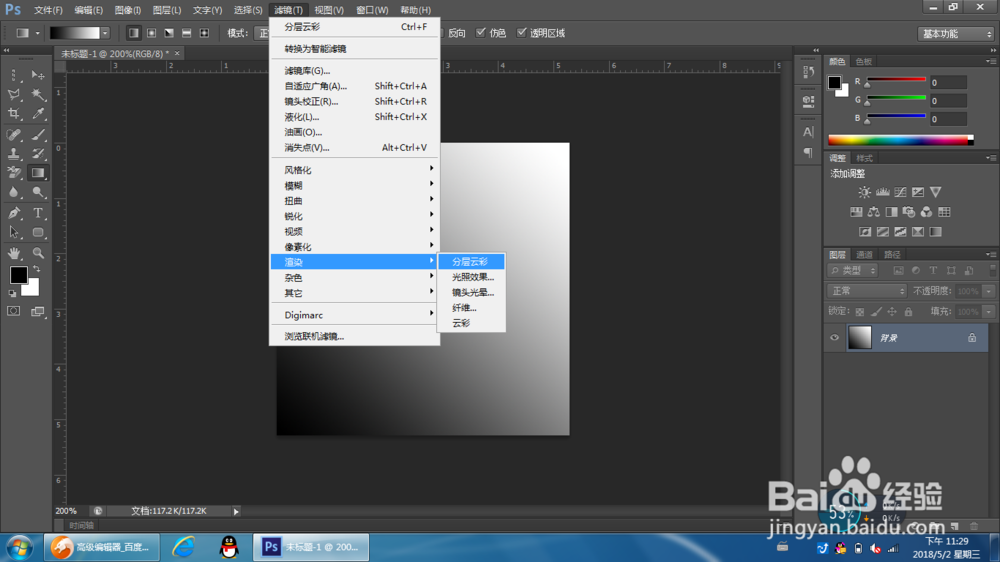Image resolution: width=1000 pixels, height=562 pixels.
Task: Toggle lock transparent pixels in Layers panel
Action: click(860, 311)
